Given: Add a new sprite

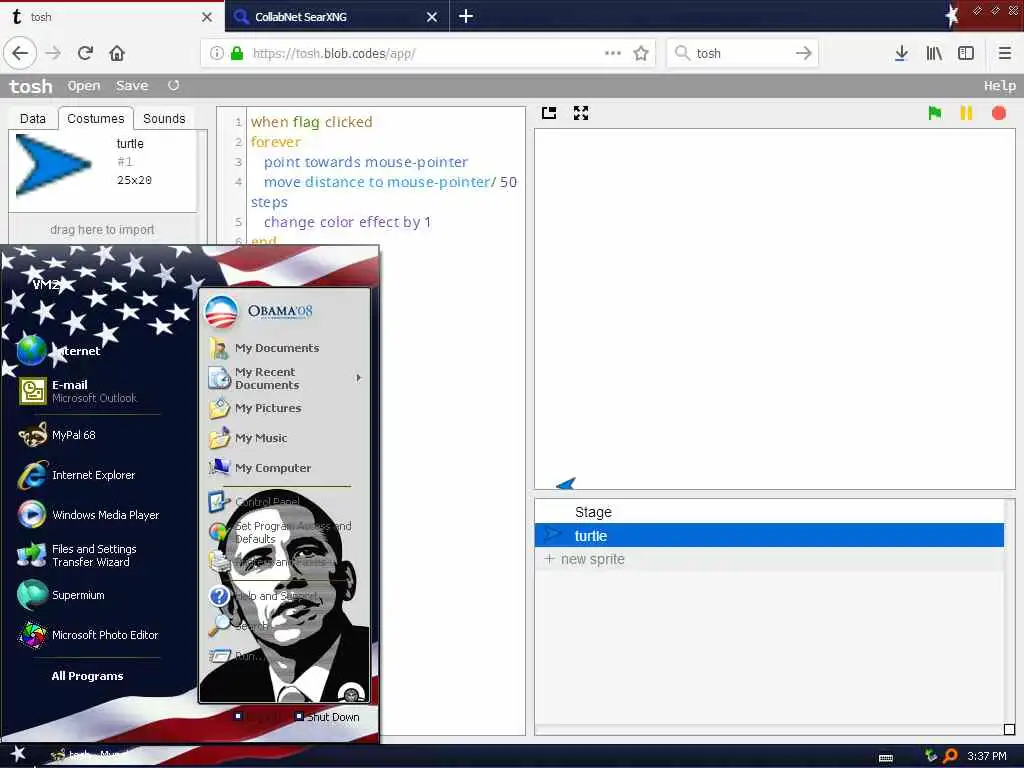Looking at the screenshot, I should (769, 559).
